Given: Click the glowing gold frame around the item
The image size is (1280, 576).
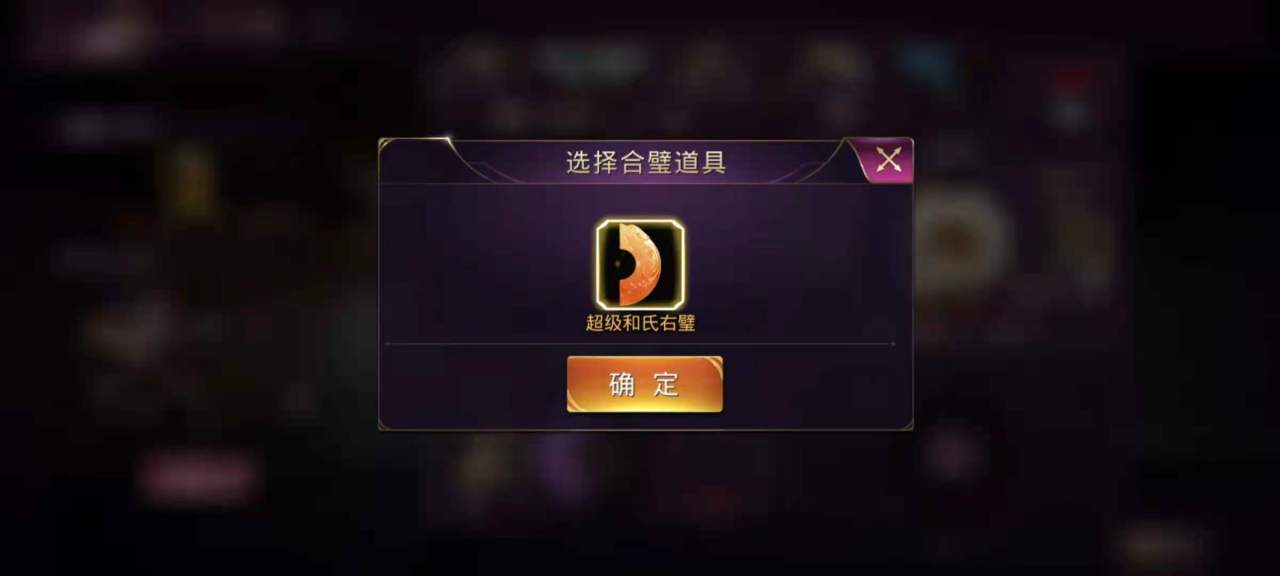Looking at the screenshot, I should coord(640,265).
